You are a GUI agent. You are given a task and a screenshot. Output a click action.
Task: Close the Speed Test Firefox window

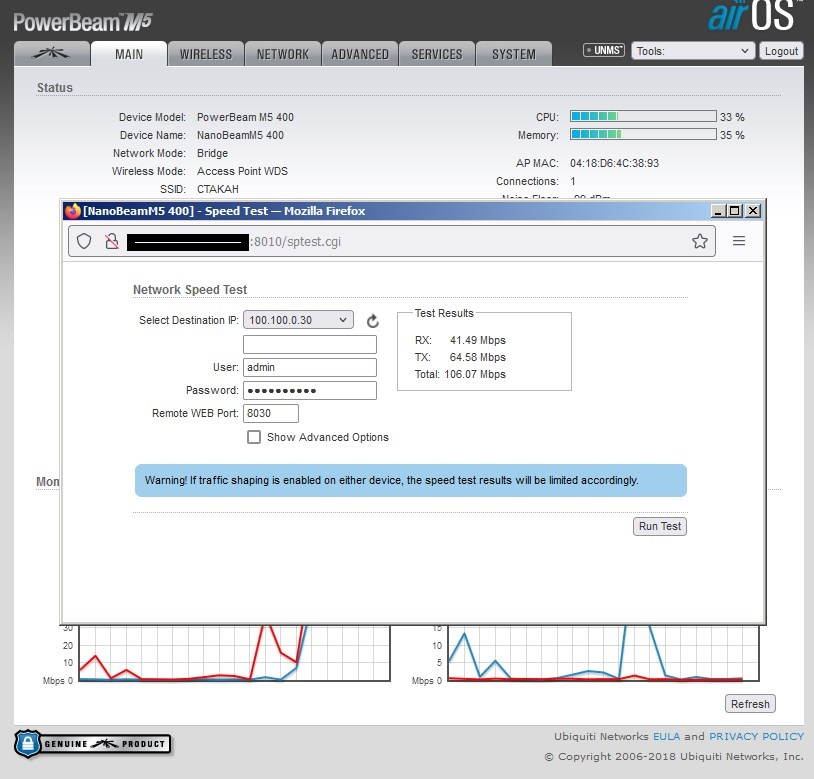click(x=753, y=211)
